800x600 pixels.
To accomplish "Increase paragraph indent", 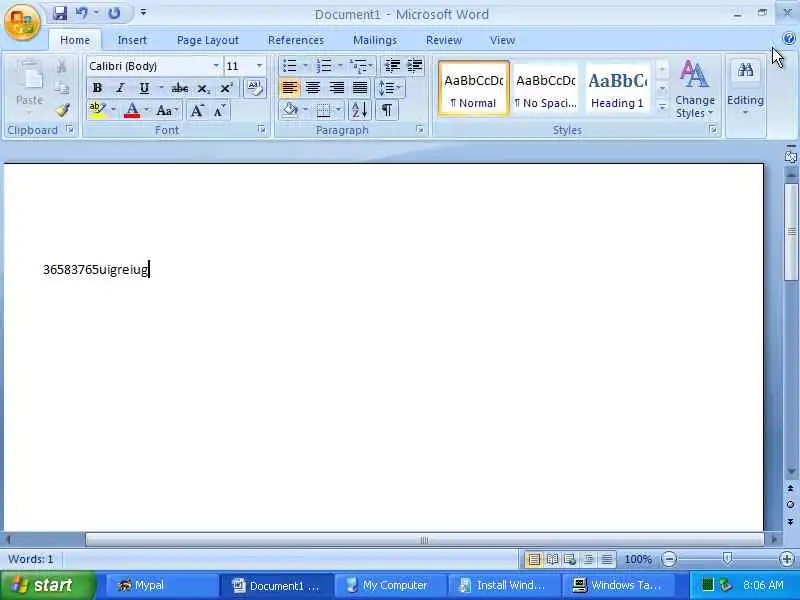I will click(x=415, y=66).
